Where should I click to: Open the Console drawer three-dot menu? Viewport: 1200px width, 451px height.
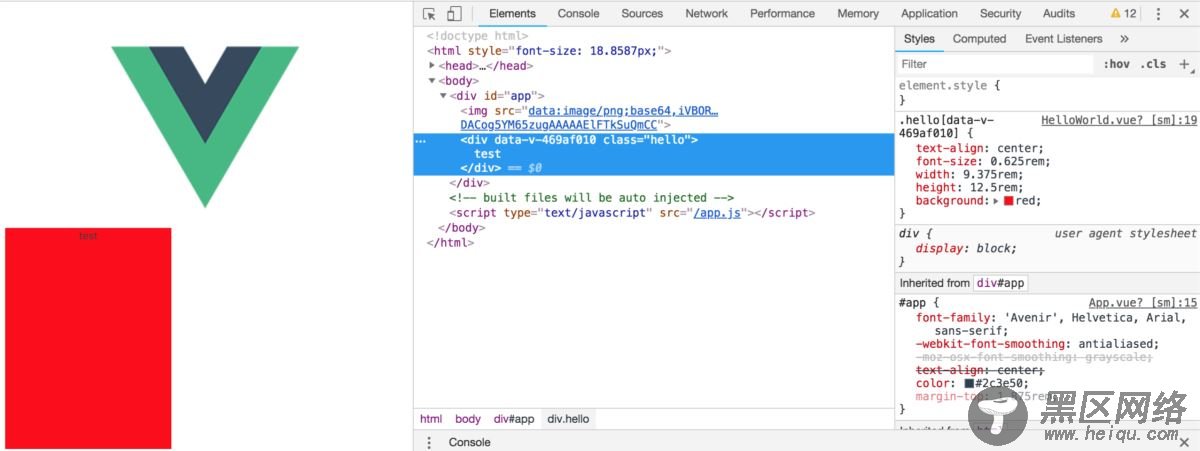[429, 442]
